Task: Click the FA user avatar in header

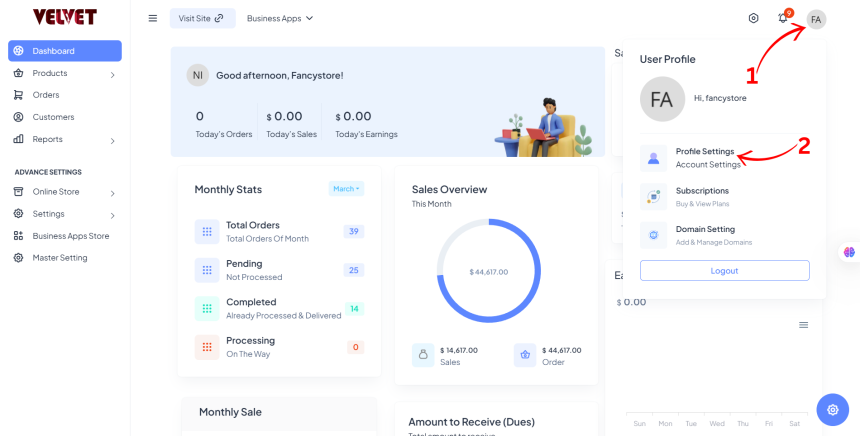Action: (x=816, y=19)
